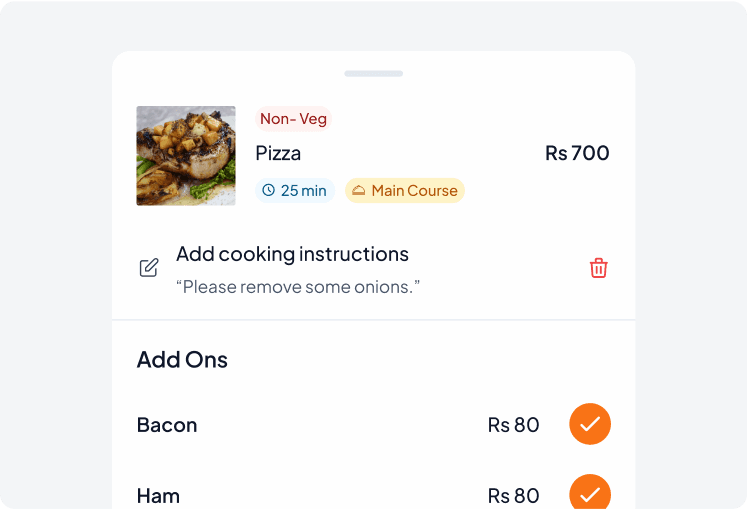Click the Ham Rs 80 price
748x509 pixels.
513,495
